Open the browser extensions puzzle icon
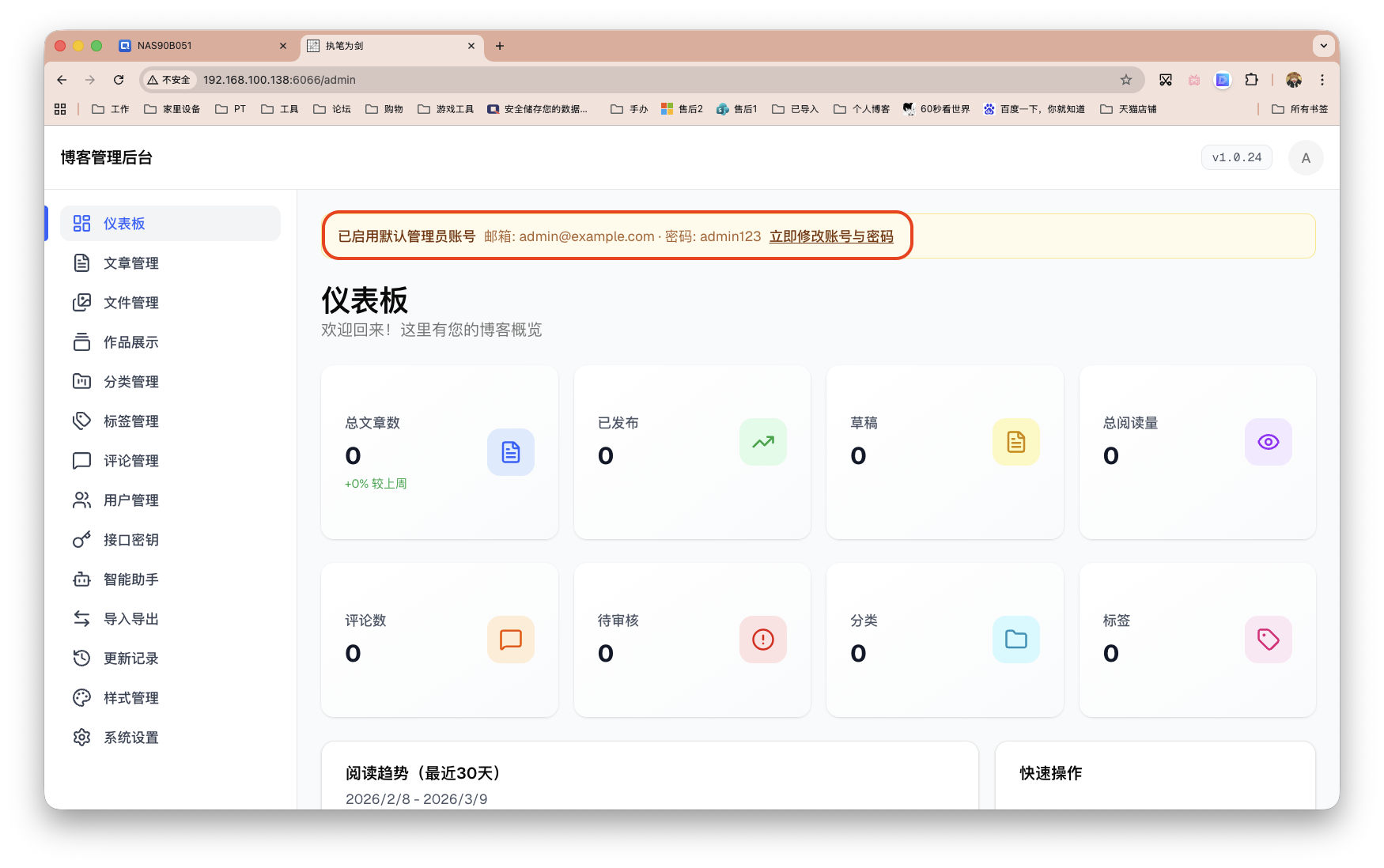This screenshot has height=868, width=1384. 1252,80
